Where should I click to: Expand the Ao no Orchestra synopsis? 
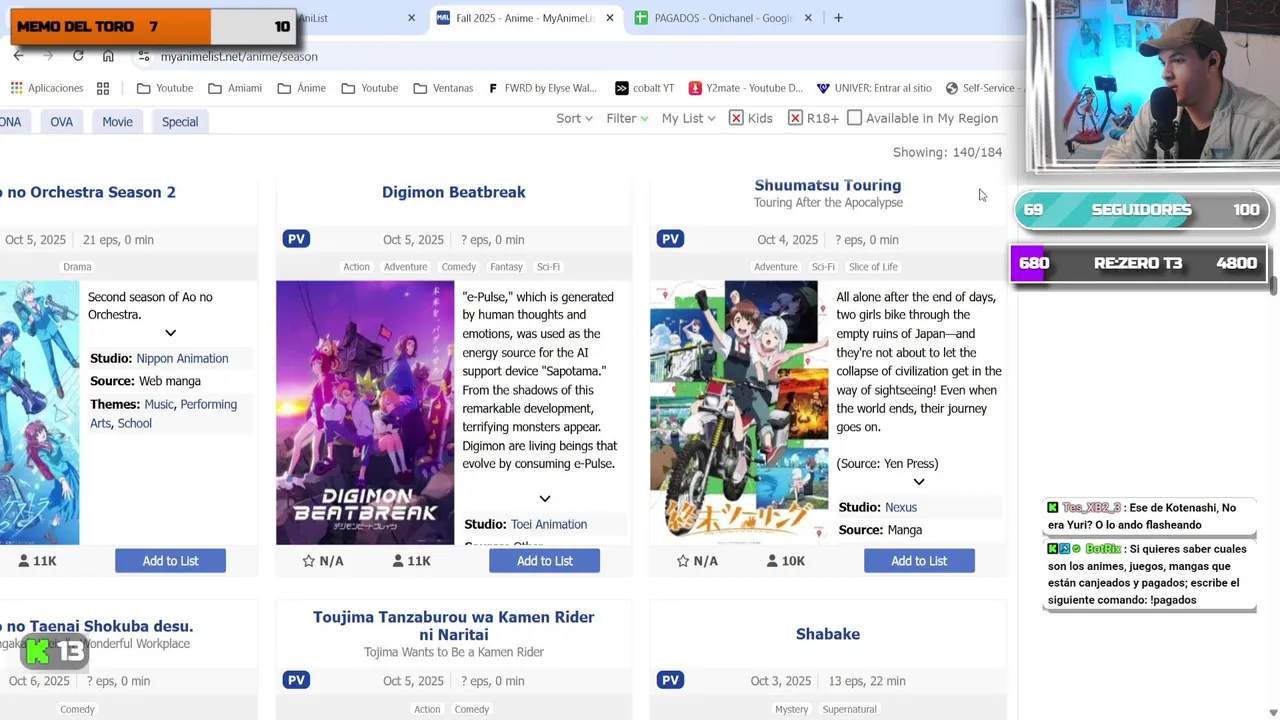[170, 333]
